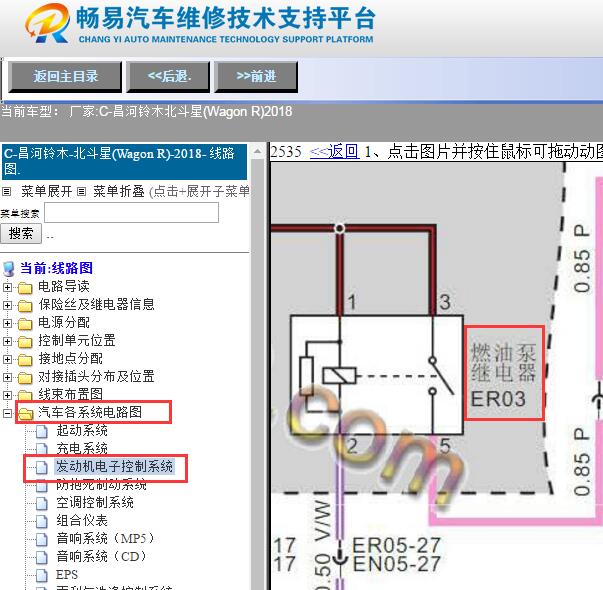Click the page icon beside EPS
603x590 pixels.
click(42, 575)
